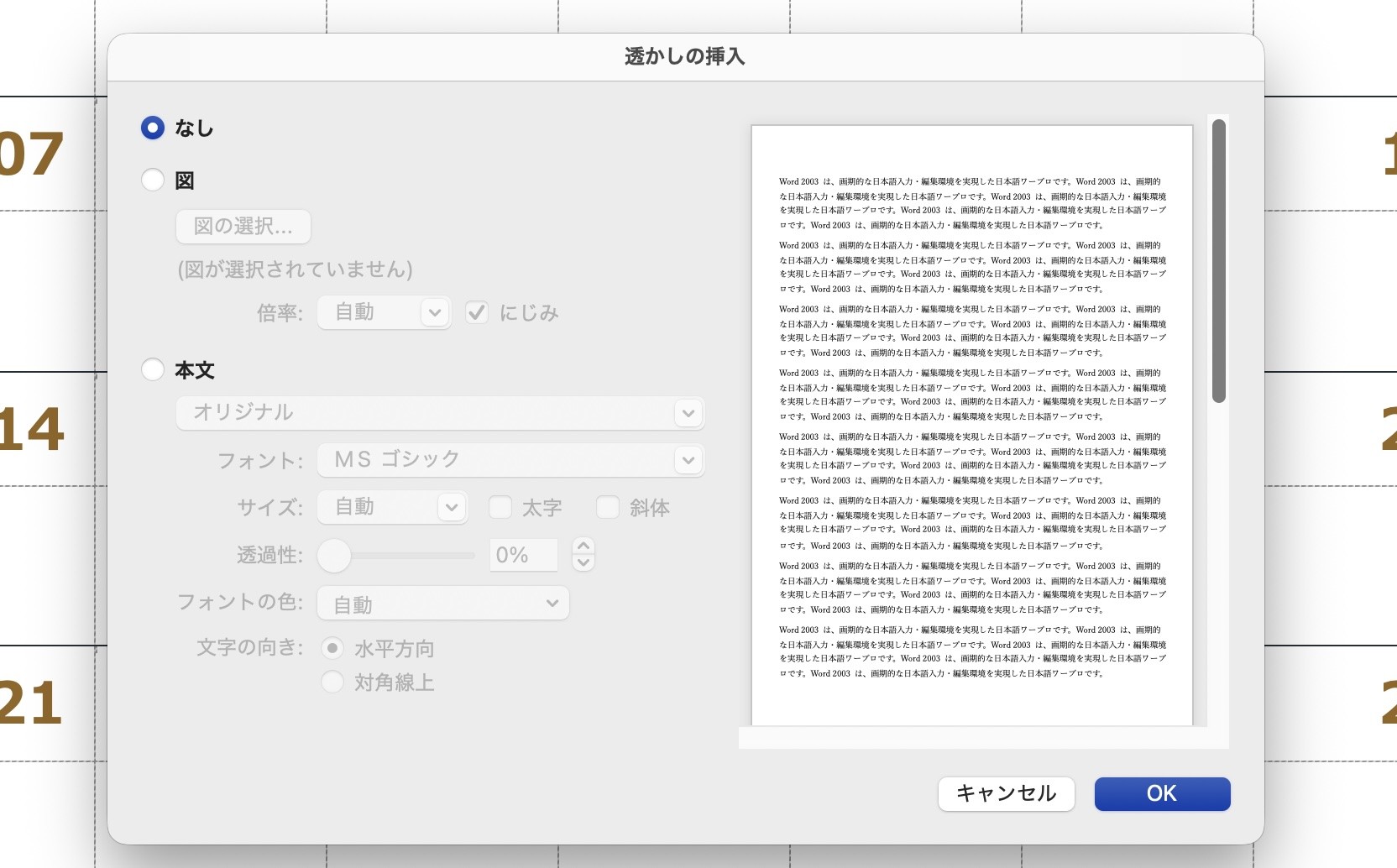Open the オリジナル text dropdown
Viewport: 1397px width, 868px height.
pyautogui.click(x=440, y=412)
